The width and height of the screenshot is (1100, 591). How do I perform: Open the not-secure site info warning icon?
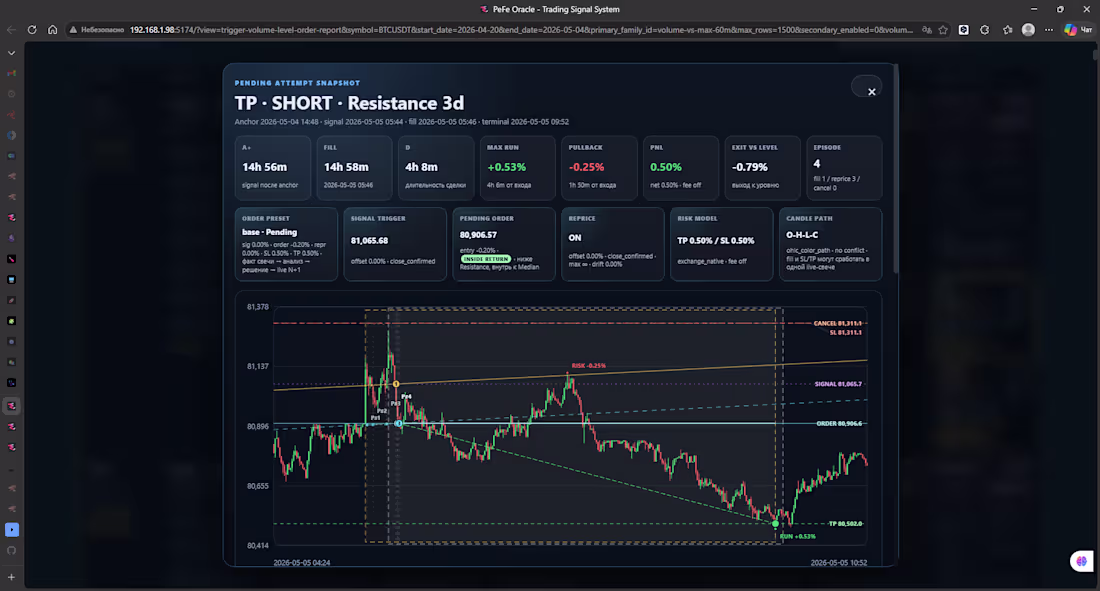[x=73, y=30]
